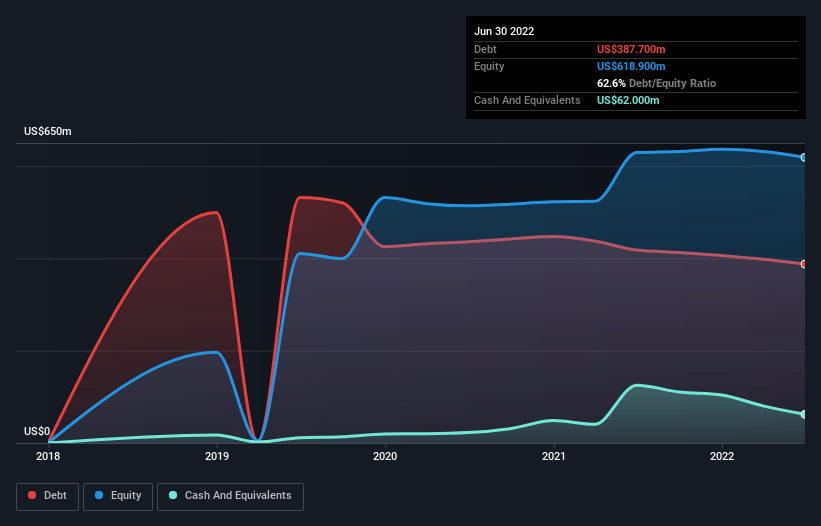Click the 62.6% Debt/Equity Ratio text

pos(656,83)
